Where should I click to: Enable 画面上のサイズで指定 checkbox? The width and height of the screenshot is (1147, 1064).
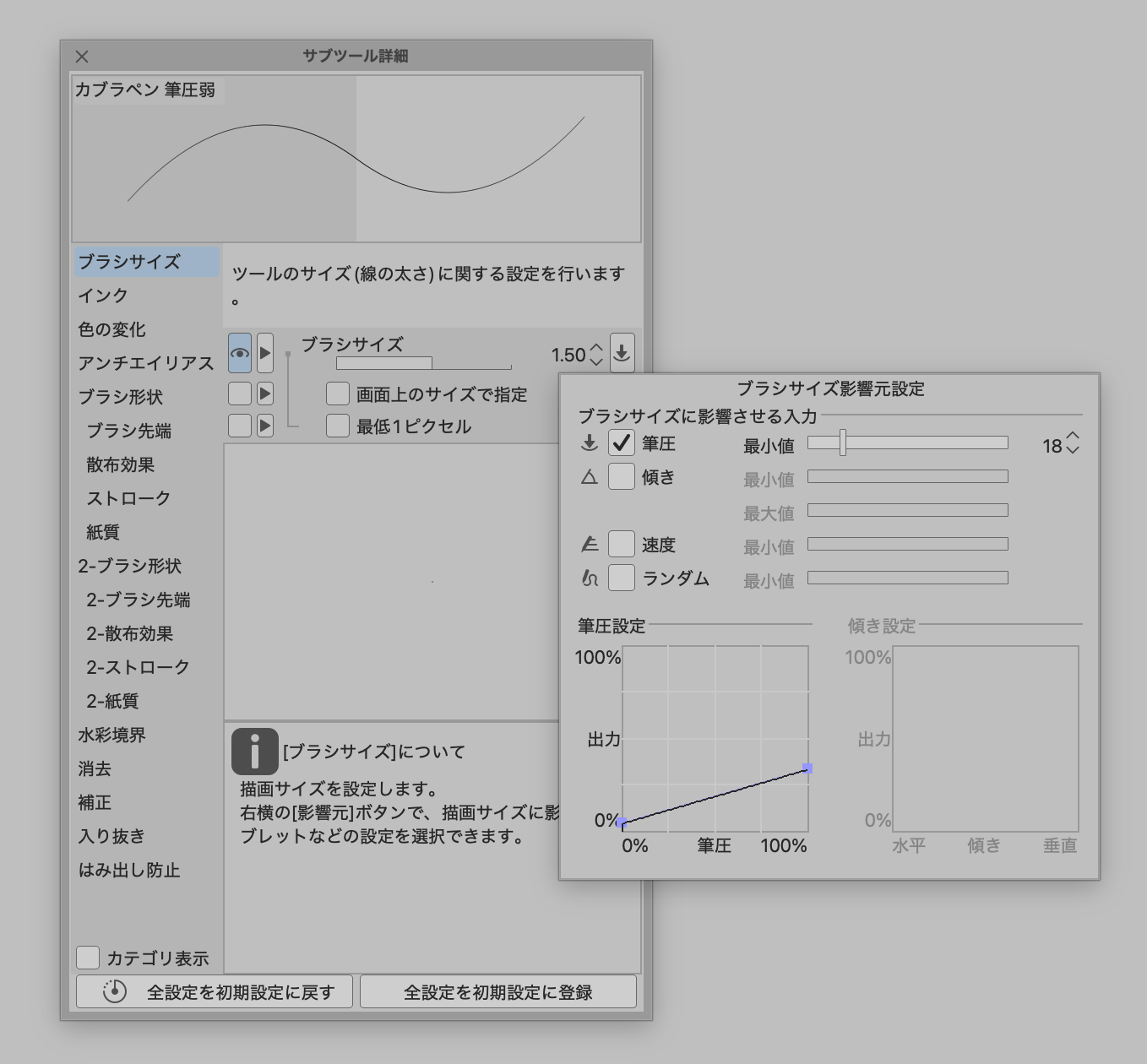[x=338, y=394]
